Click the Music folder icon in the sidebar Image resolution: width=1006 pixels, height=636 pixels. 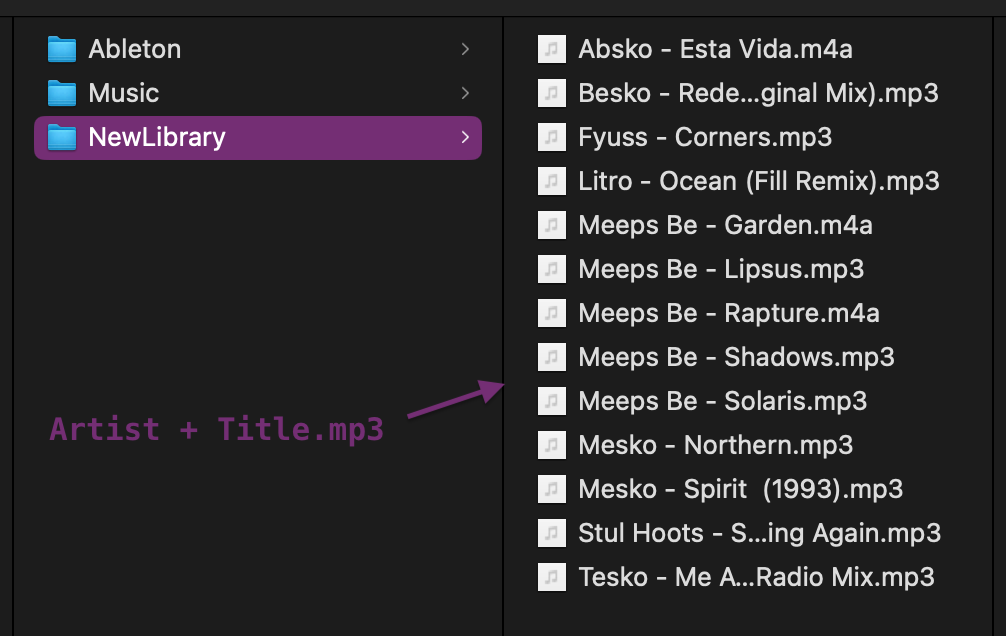pyautogui.click(x=61, y=93)
